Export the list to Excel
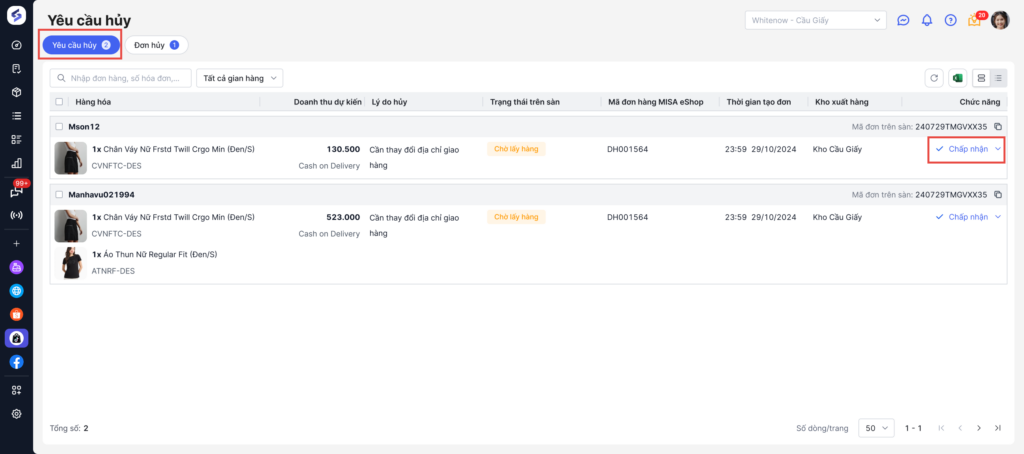1024x454 pixels. click(x=957, y=78)
